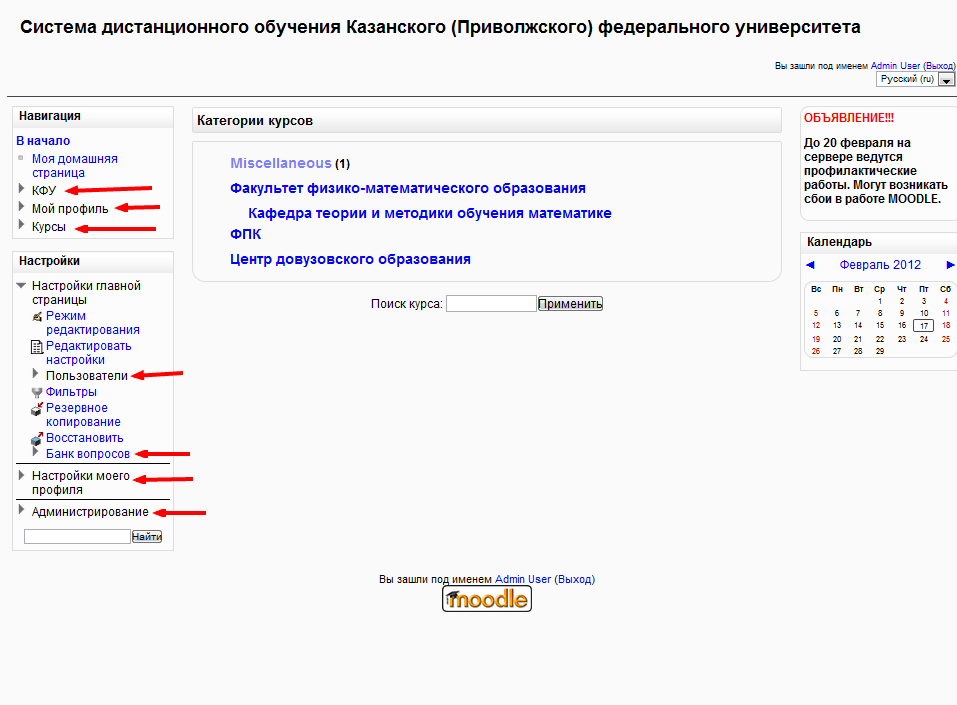
Task: Click the КФУ label in navigation
Action: (43, 190)
